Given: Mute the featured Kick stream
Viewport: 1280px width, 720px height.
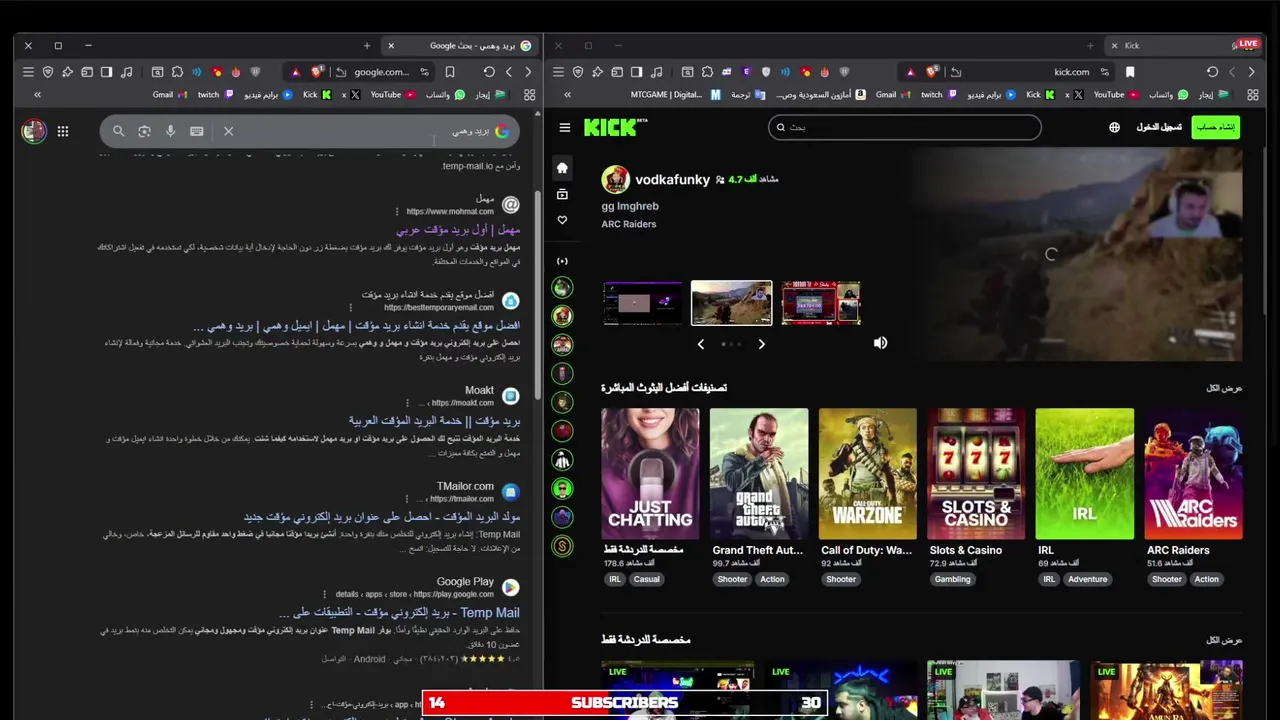Looking at the screenshot, I should pos(880,343).
